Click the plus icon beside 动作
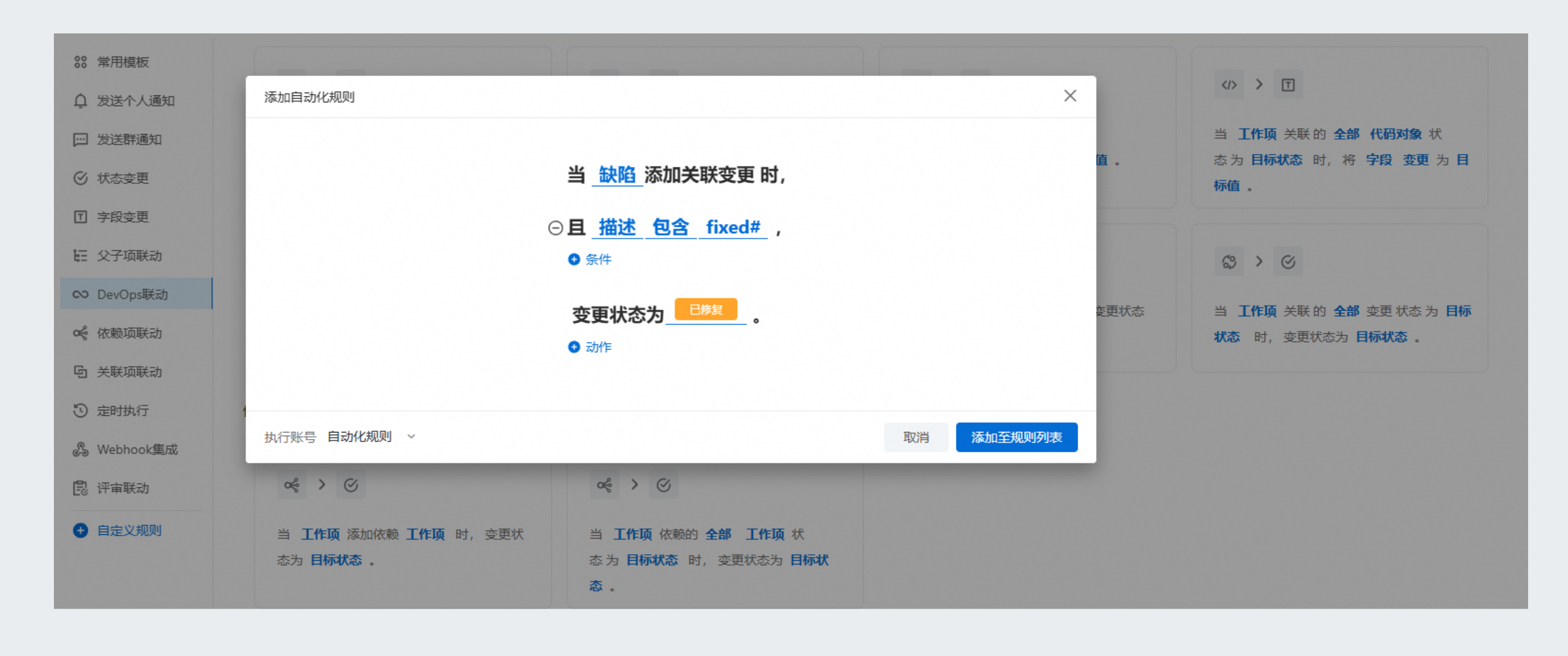 click(x=573, y=347)
